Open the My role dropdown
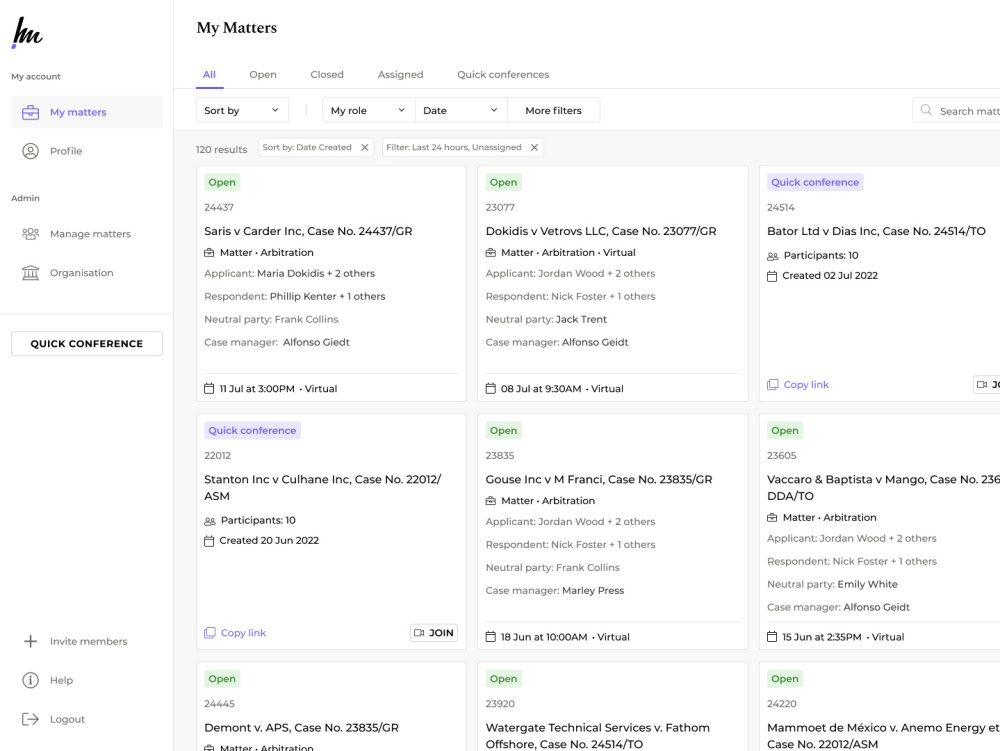Image resolution: width=1000 pixels, height=751 pixels. (x=369, y=110)
